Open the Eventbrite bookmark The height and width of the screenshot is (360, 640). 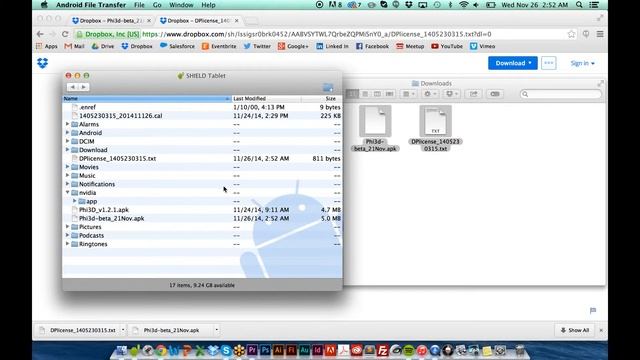pyautogui.click(x=219, y=46)
